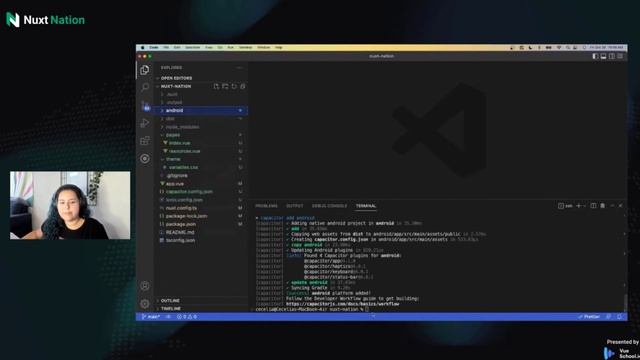Image resolution: width=640 pixels, height=360 pixels.
Task: Select the zsh terminal shell label
Action: coord(565,206)
